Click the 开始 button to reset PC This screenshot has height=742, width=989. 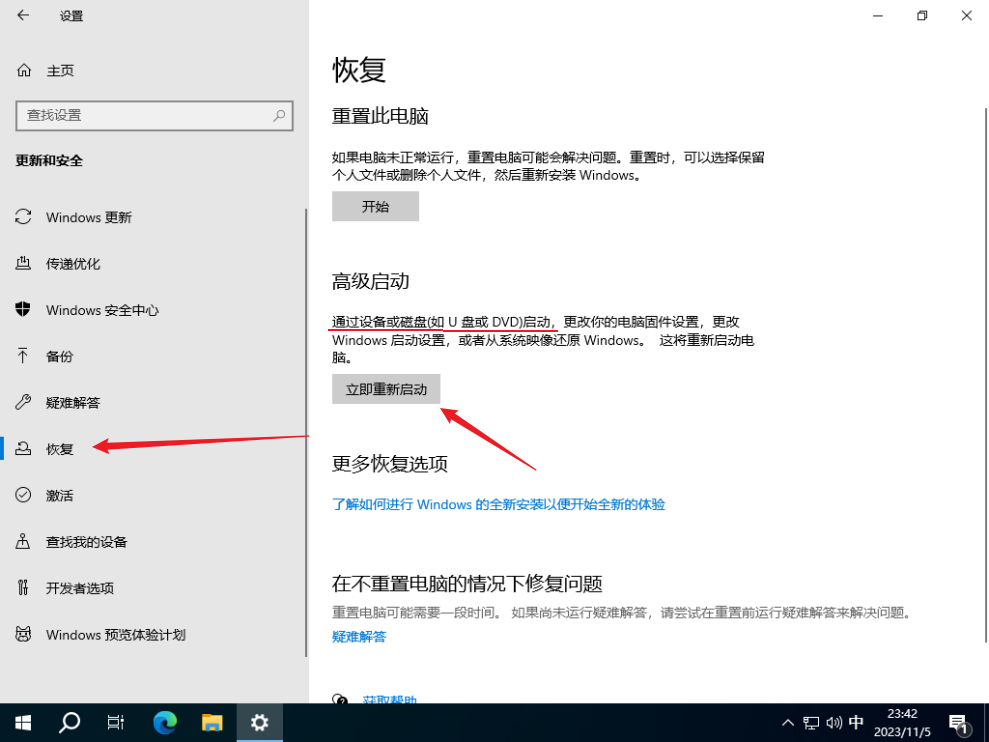(x=375, y=206)
